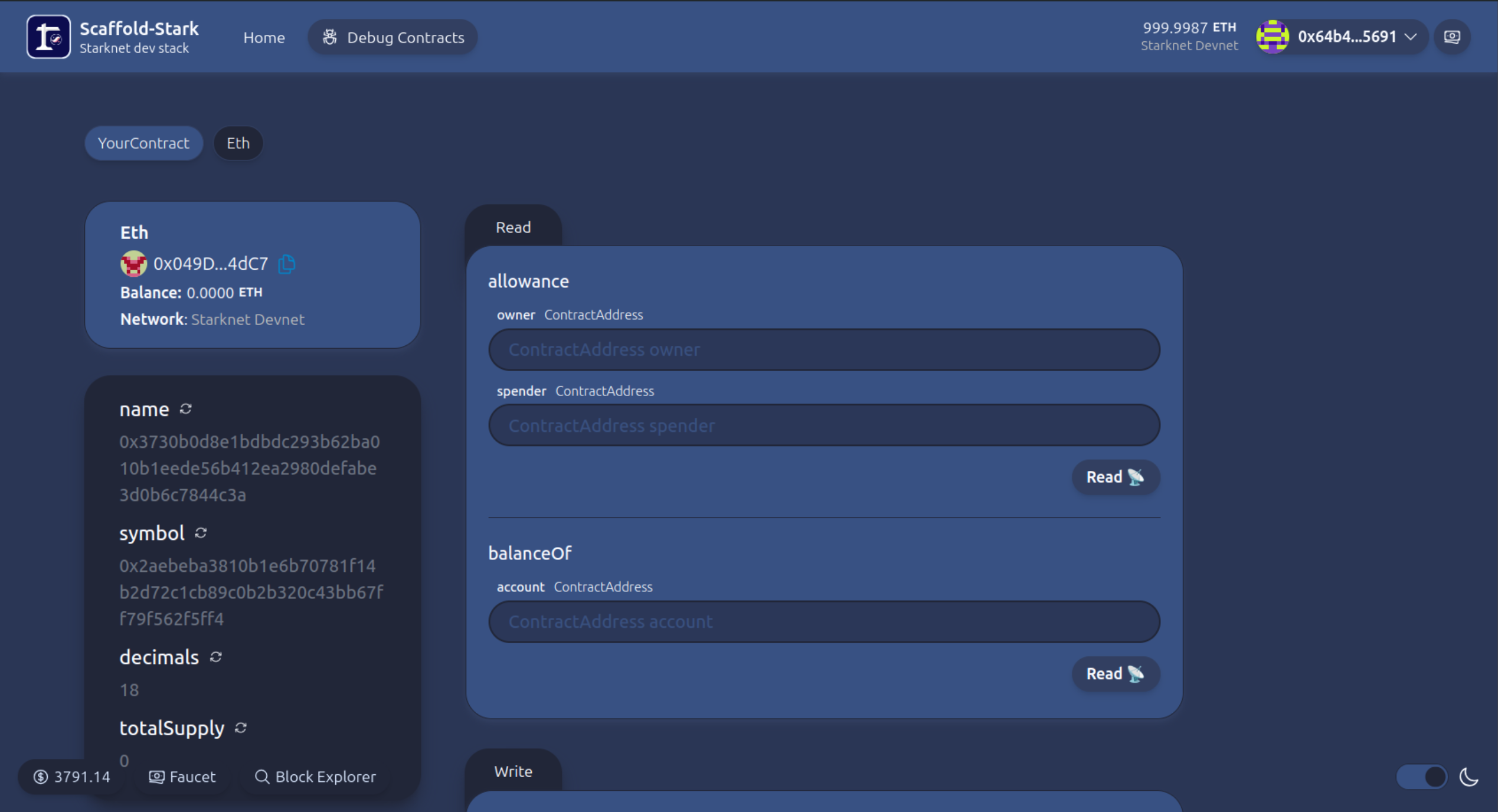The width and height of the screenshot is (1498, 812).
Task: Click Read button under allowance
Action: (1115, 477)
